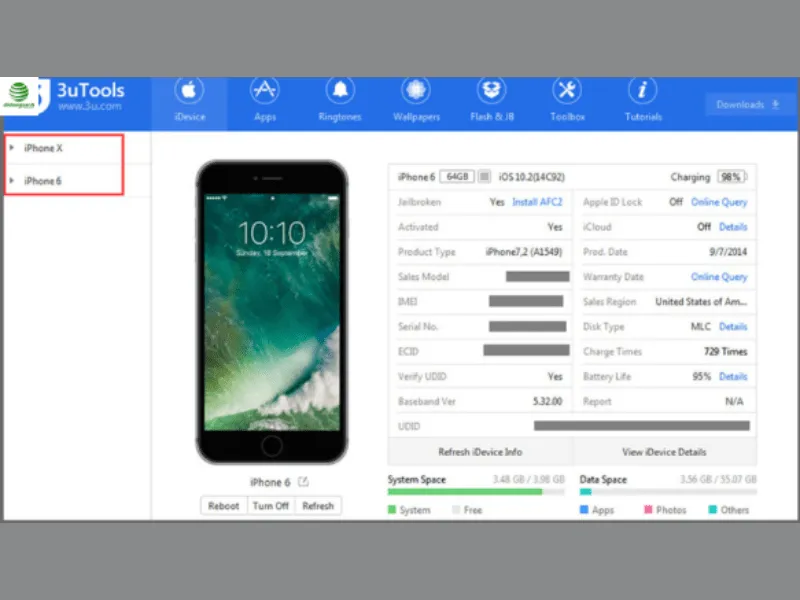The image size is (800, 600).
Task: Click the 729 Times charge count
Action: (726, 352)
